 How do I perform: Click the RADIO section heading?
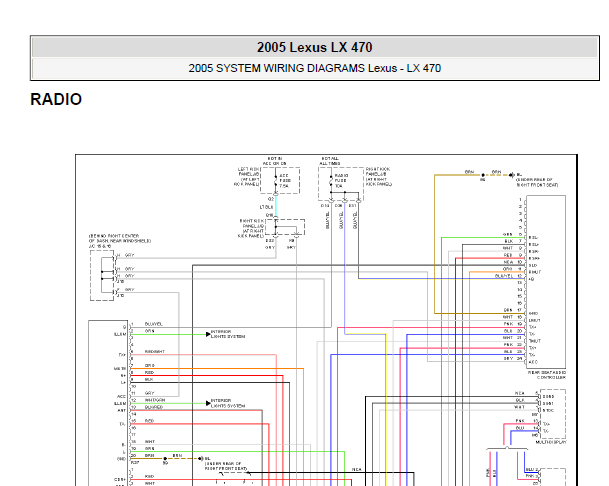point(56,99)
